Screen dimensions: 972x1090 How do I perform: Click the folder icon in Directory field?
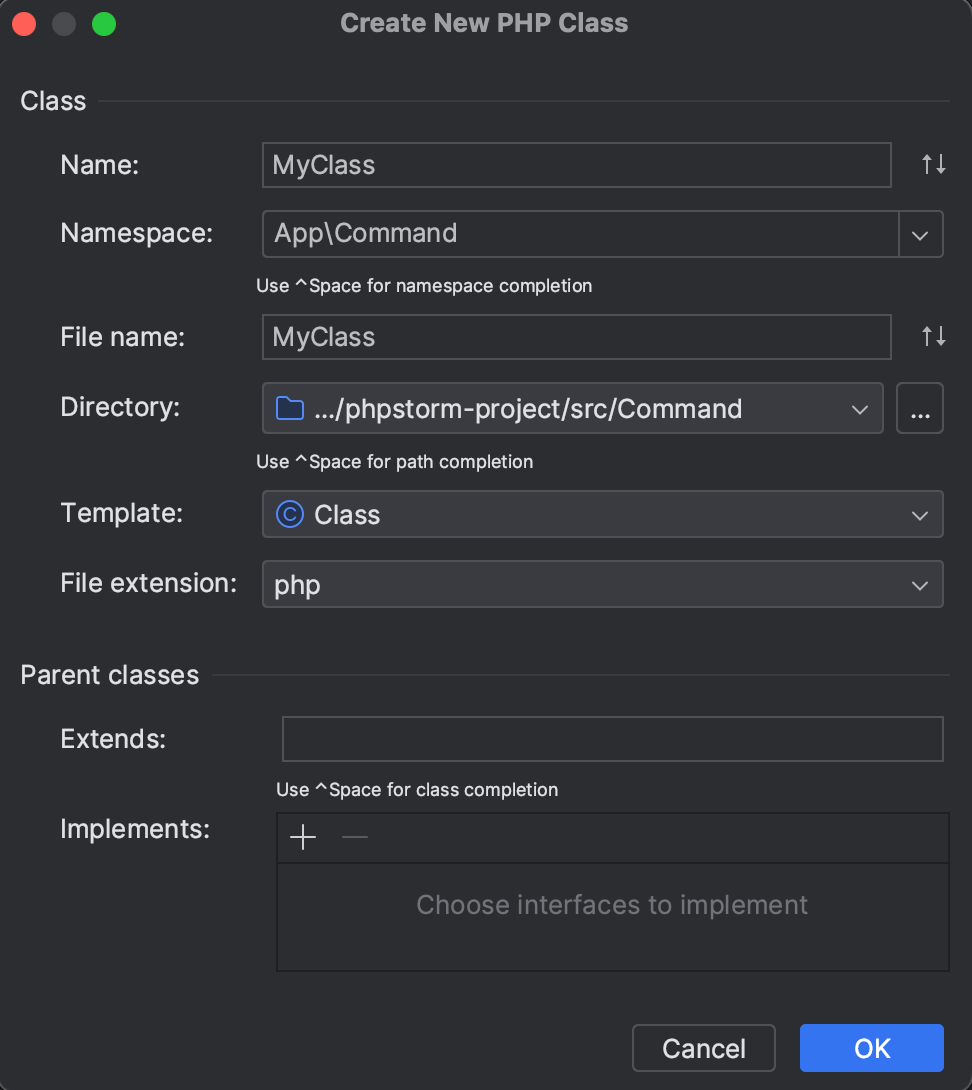[290, 408]
